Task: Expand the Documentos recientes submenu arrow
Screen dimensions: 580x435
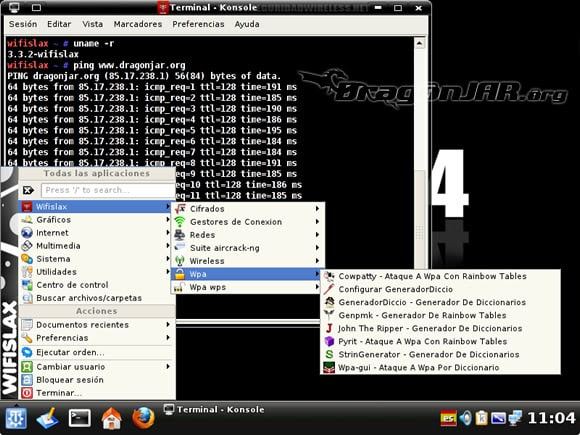Action: pyautogui.click(x=168, y=324)
